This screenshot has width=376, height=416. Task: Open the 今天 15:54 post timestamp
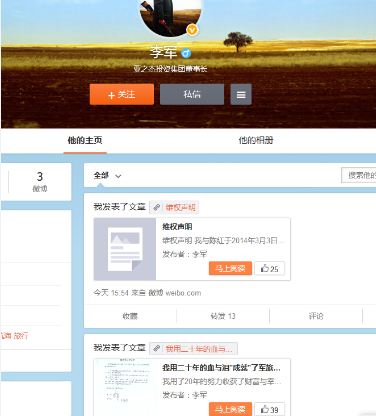tap(111, 293)
